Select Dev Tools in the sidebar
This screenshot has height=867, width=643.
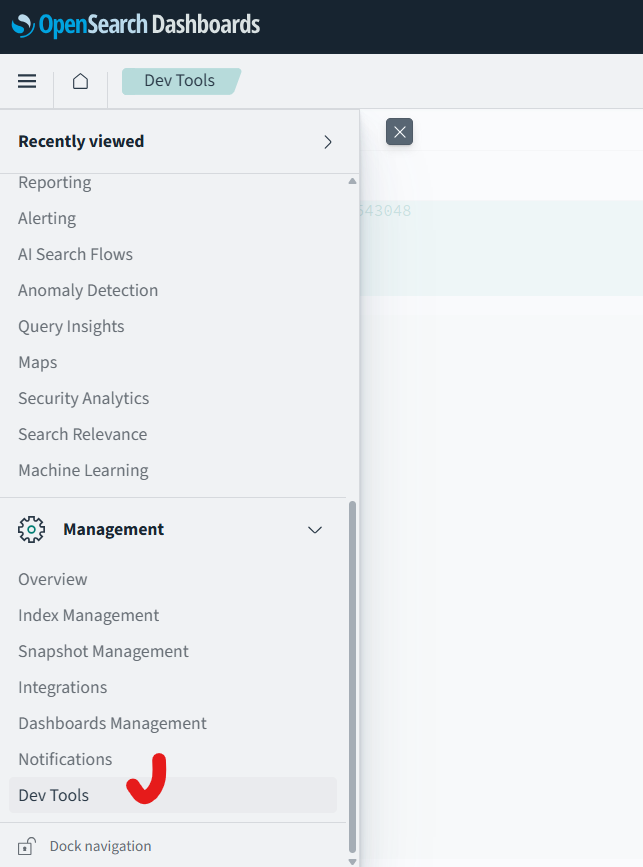[172, 795]
